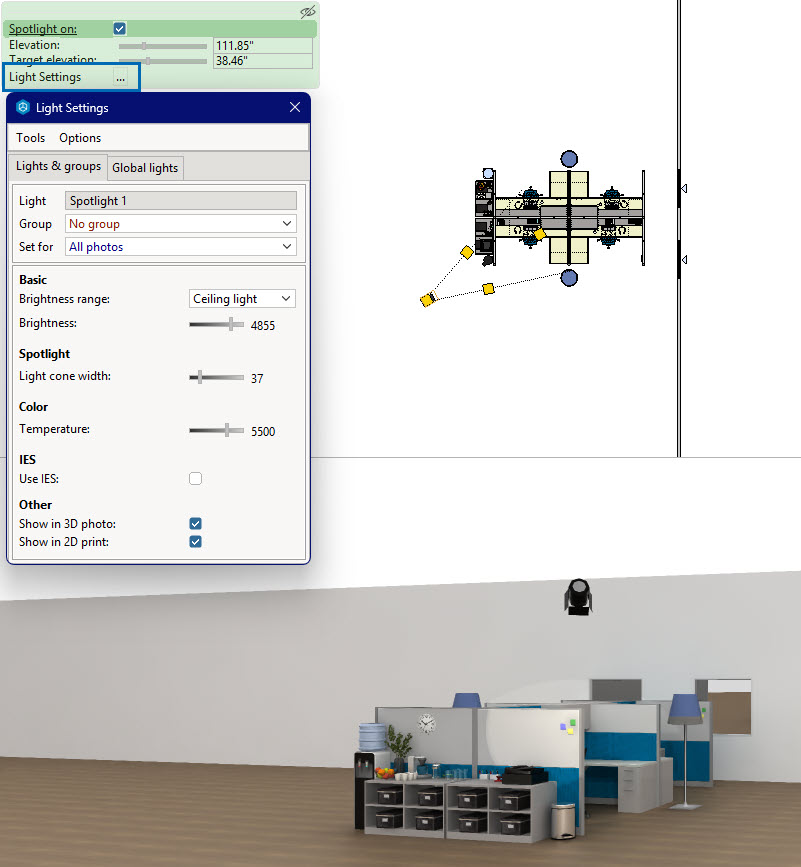Image resolution: width=801 pixels, height=867 pixels.
Task: Click the lower triangle marker on wall
Action: click(x=684, y=259)
